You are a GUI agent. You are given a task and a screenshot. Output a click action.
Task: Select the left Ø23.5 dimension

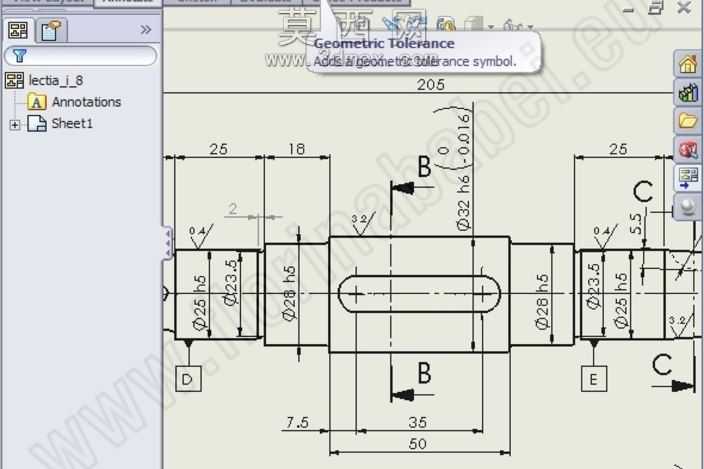pyautogui.click(x=231, y=283)
